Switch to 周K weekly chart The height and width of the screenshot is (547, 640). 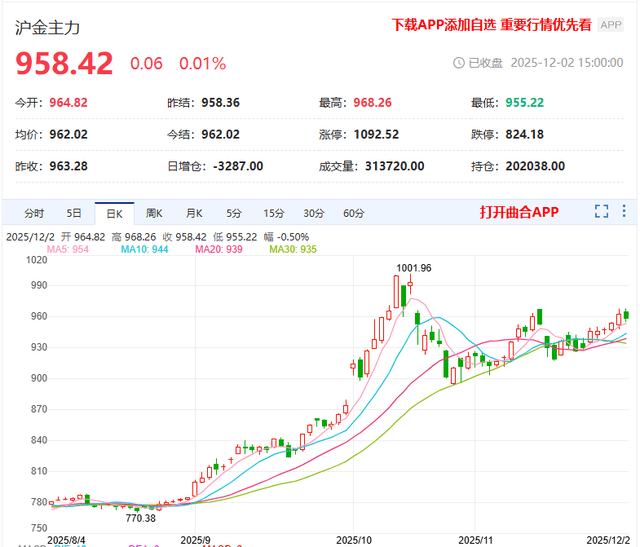153,213
